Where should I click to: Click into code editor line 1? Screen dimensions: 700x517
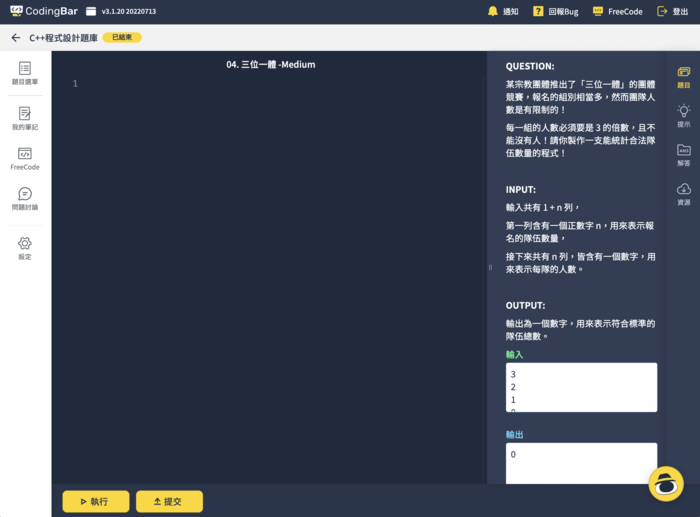[x=280, y=84]
